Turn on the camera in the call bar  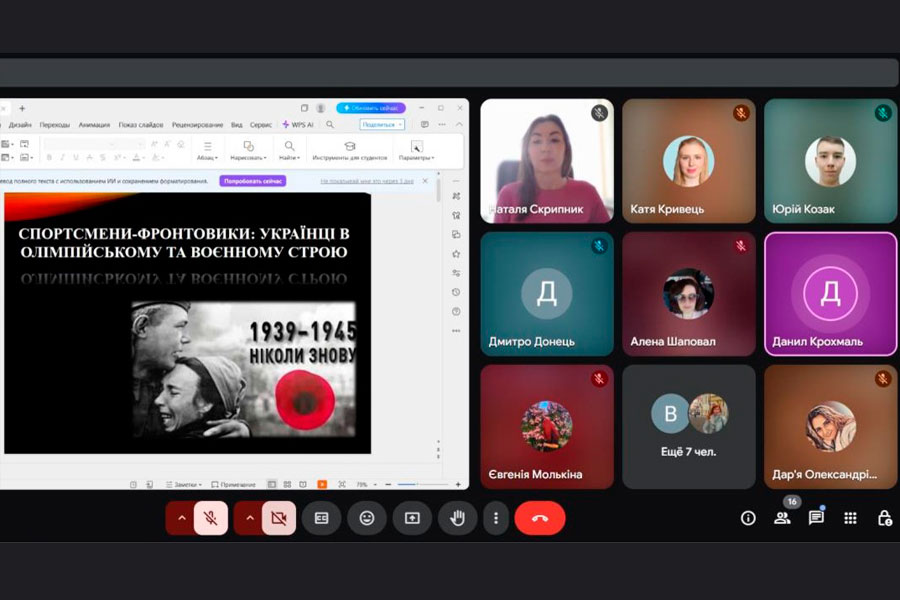(x=279, y=518)
